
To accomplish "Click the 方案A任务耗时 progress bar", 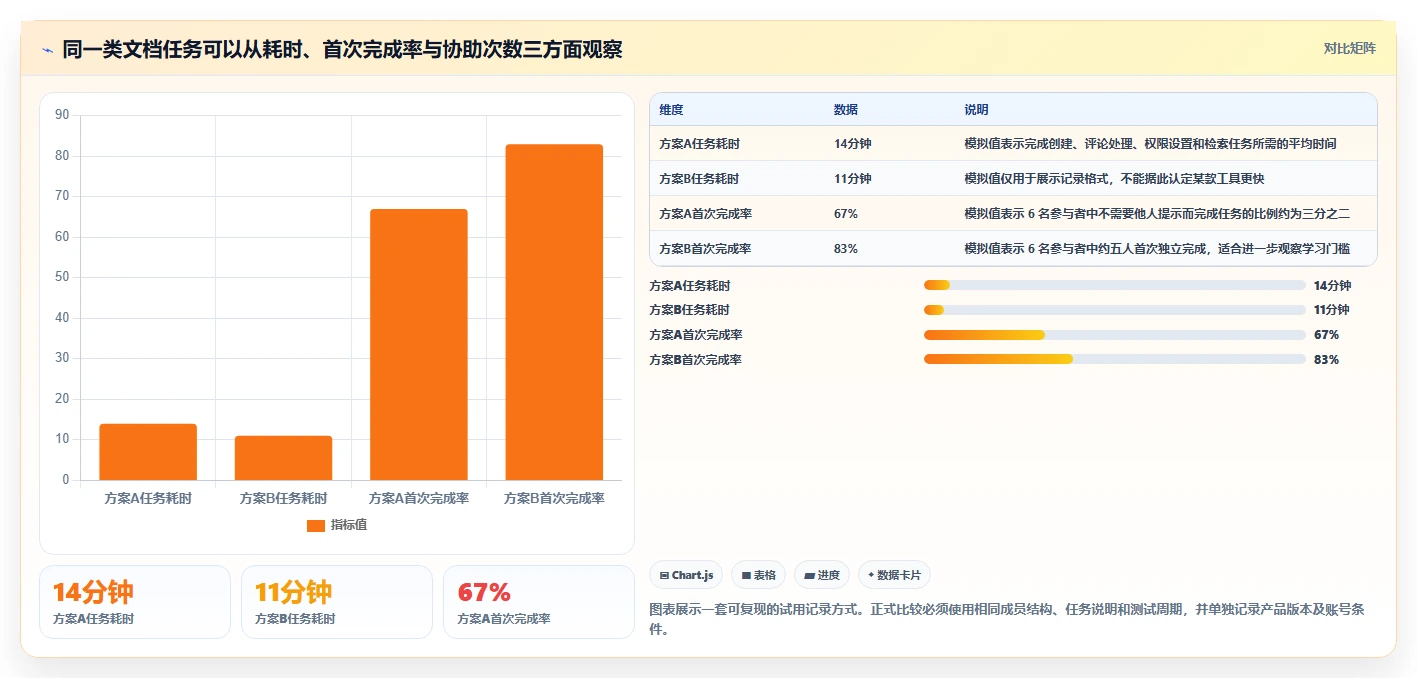I will (1115, 285).
